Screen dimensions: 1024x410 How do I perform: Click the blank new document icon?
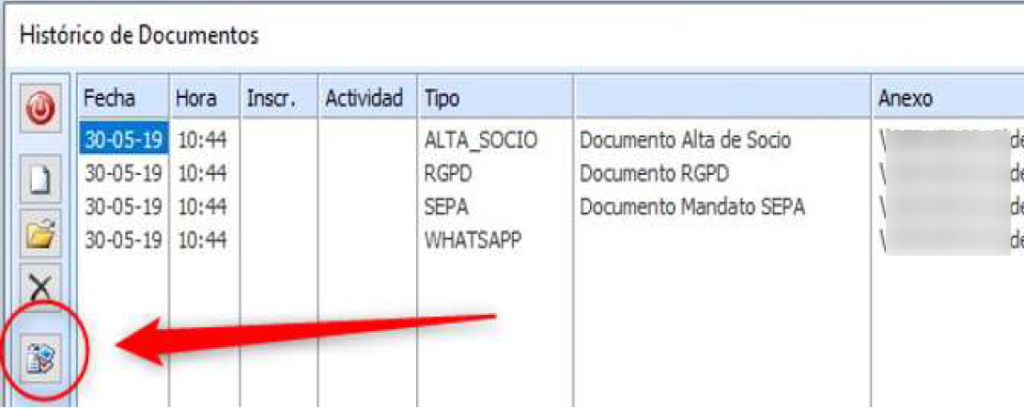(x=40, y=181)
